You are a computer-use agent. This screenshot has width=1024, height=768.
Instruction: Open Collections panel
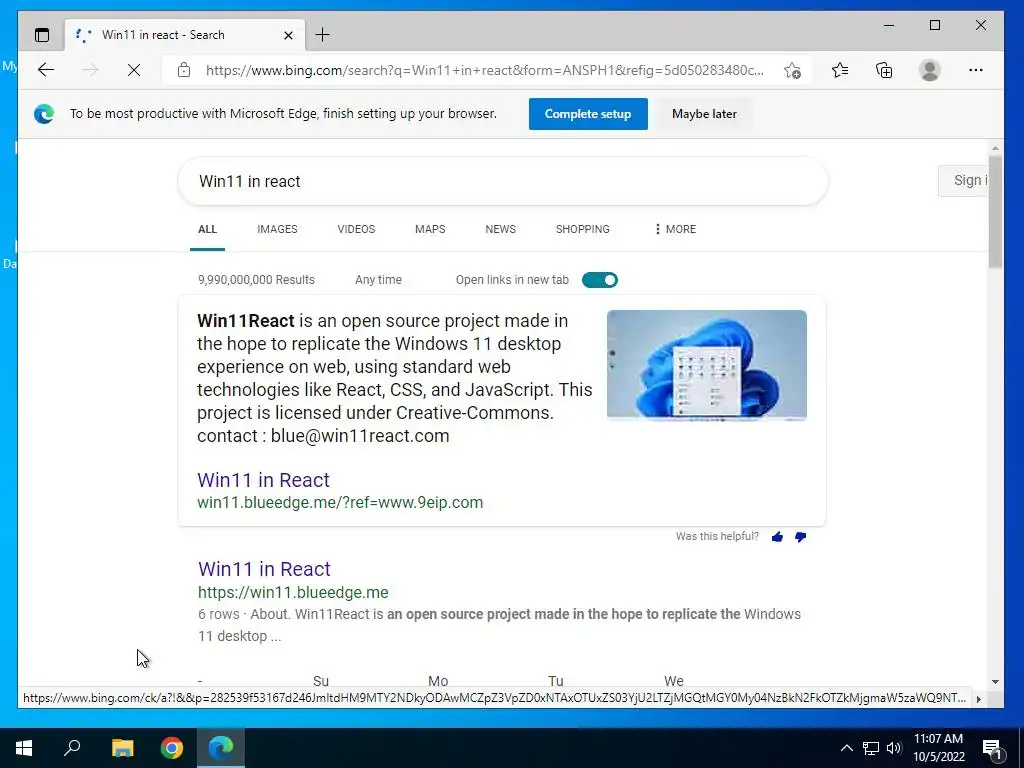[884, 70]
